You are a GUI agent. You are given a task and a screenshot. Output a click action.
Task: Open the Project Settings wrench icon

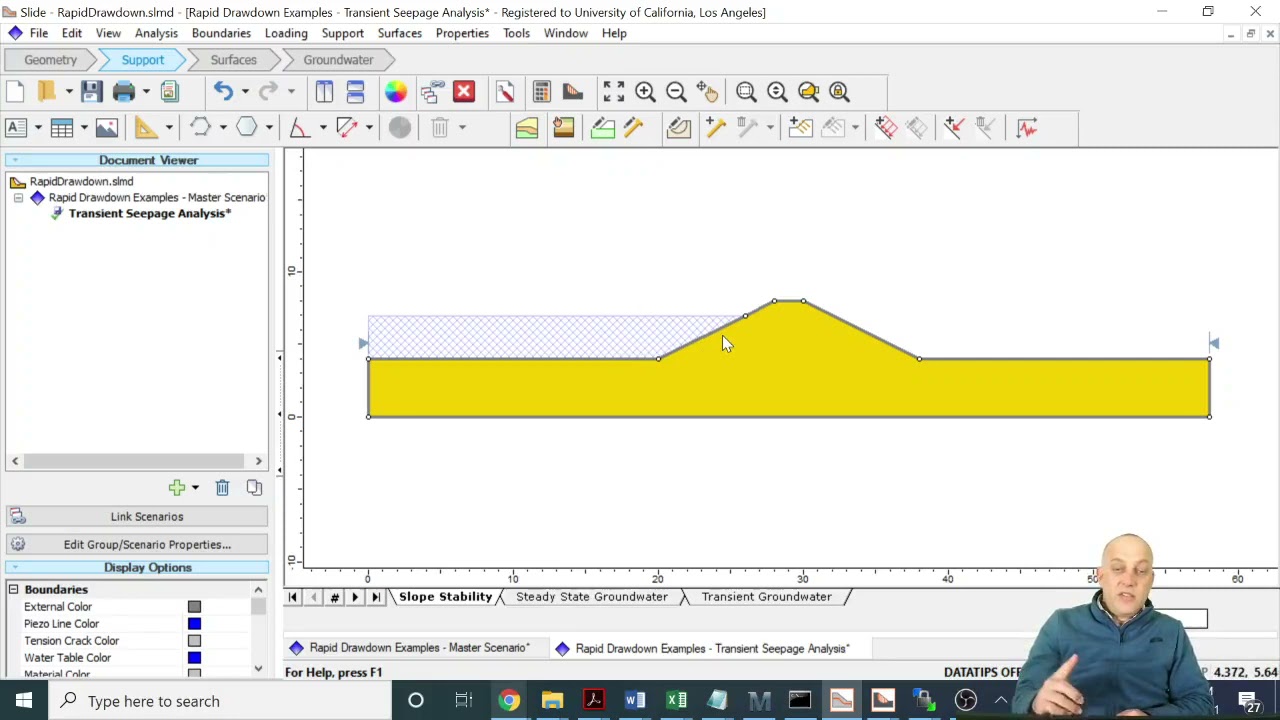tap(505, 92)
